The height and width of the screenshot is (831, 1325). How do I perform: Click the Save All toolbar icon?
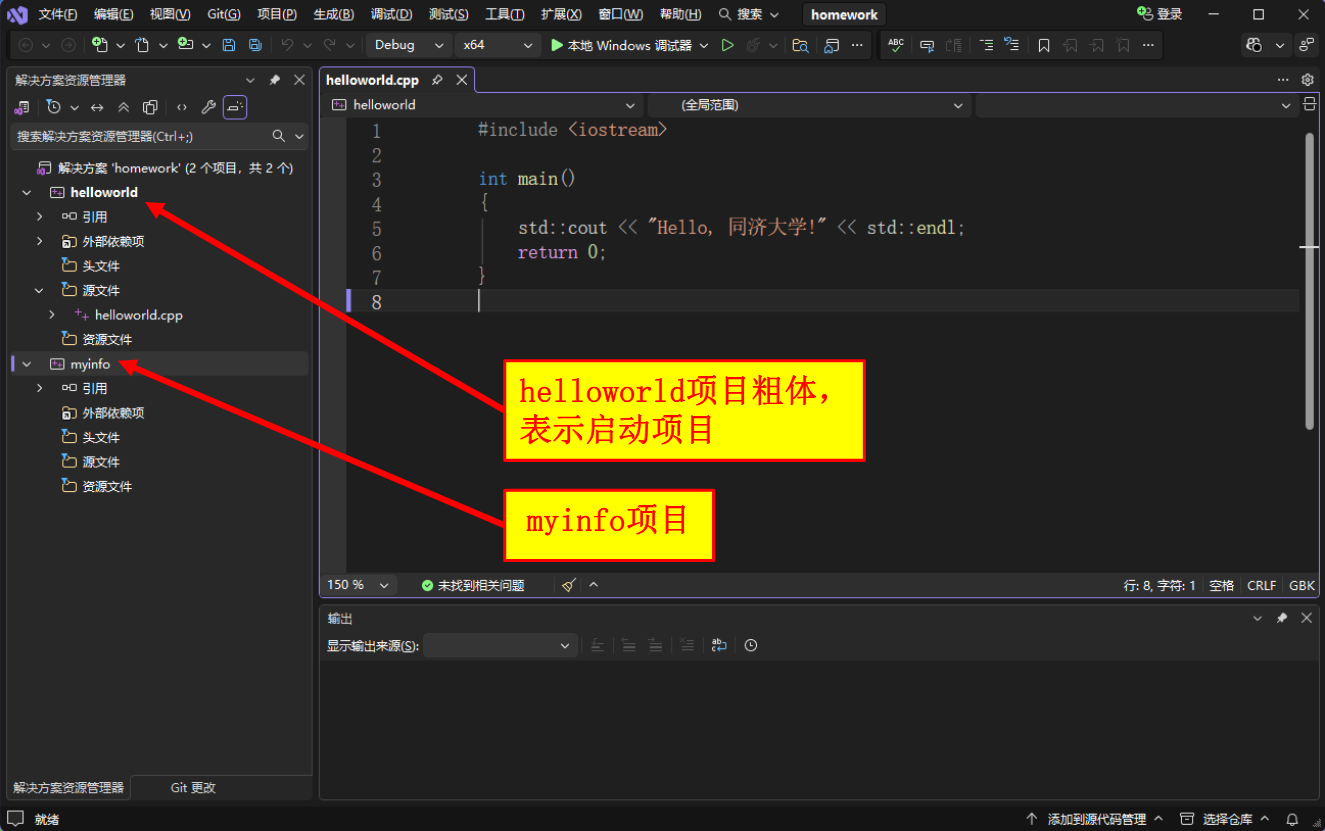(x=255, y=45)
